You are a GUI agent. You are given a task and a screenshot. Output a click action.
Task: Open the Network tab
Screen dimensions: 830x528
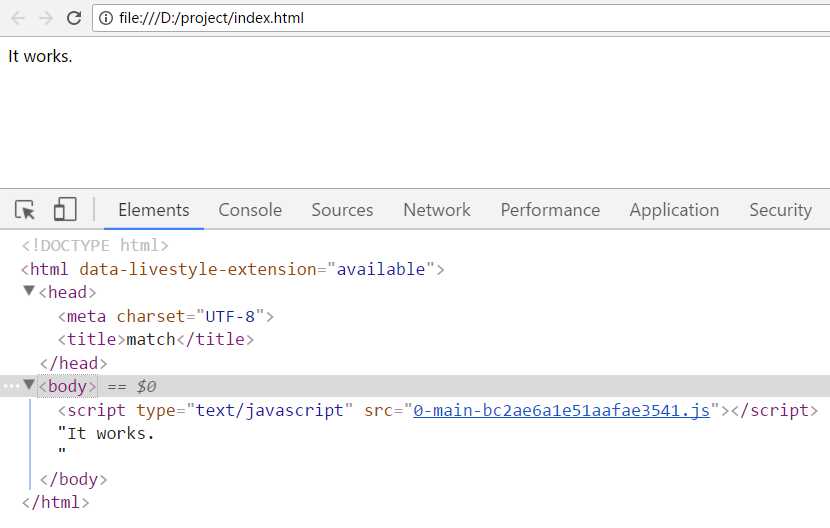[x=436, y=210]
